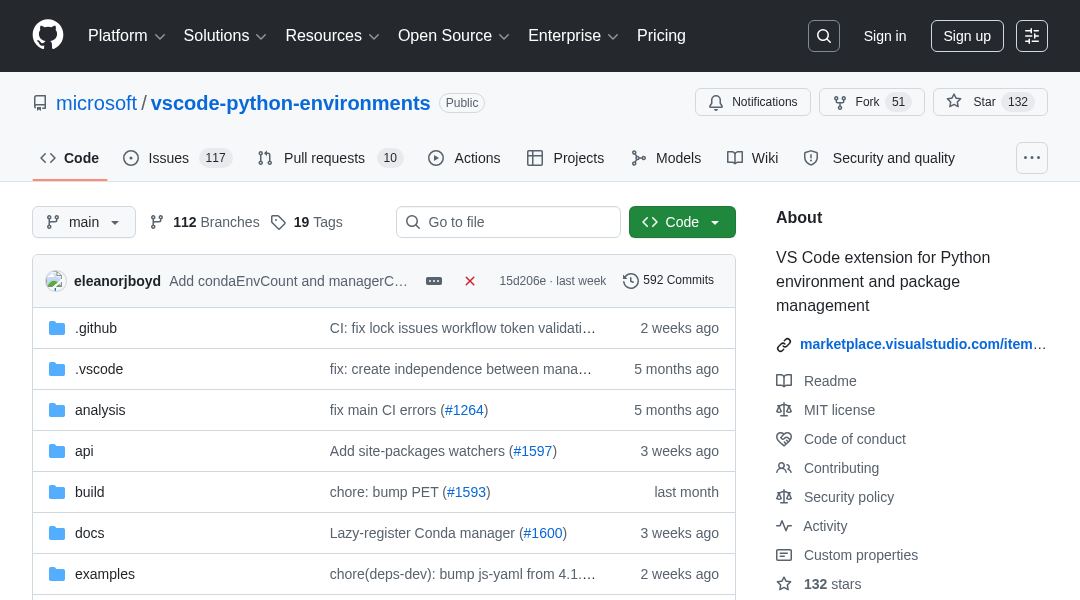This screenshot has width=1080, height=600.
Task: Click the branches icon next to 112 Branches
Action: [x=157, y=222]
